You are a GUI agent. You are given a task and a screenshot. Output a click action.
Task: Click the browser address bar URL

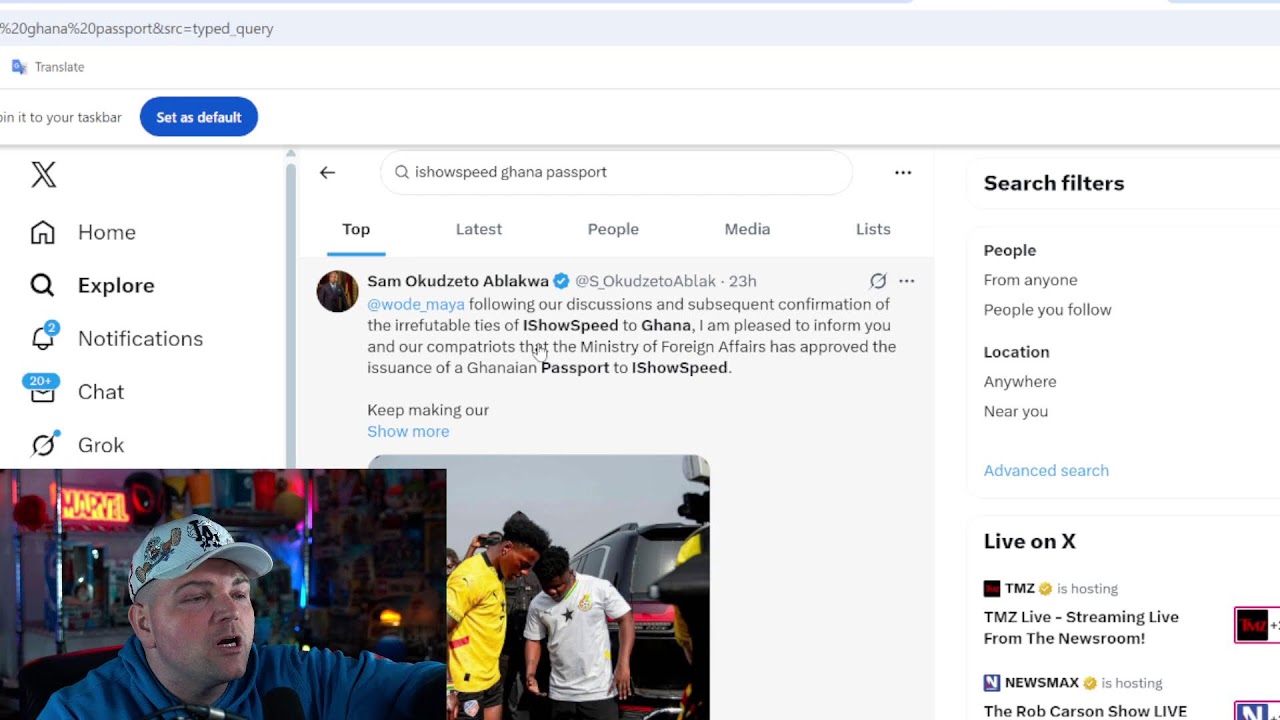(x=137, y=29)
